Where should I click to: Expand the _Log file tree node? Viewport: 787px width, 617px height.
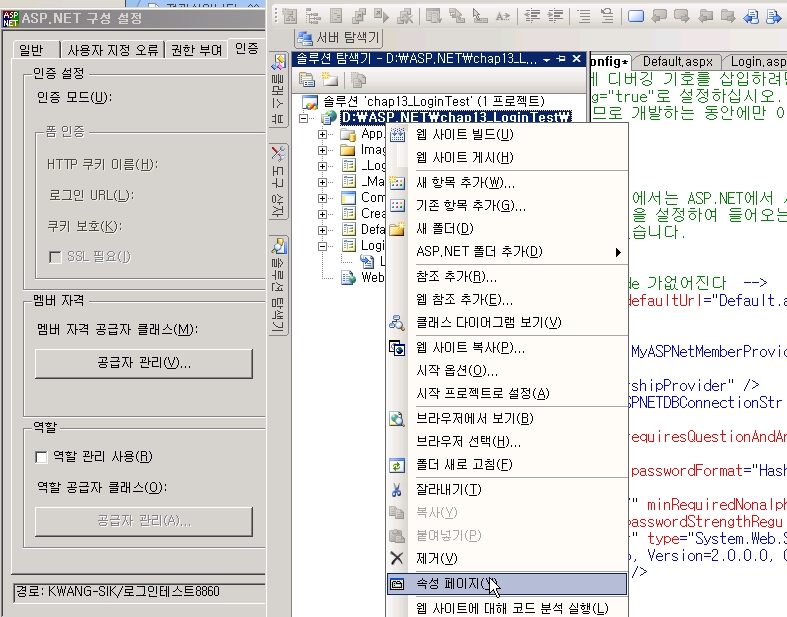point(322,166)
